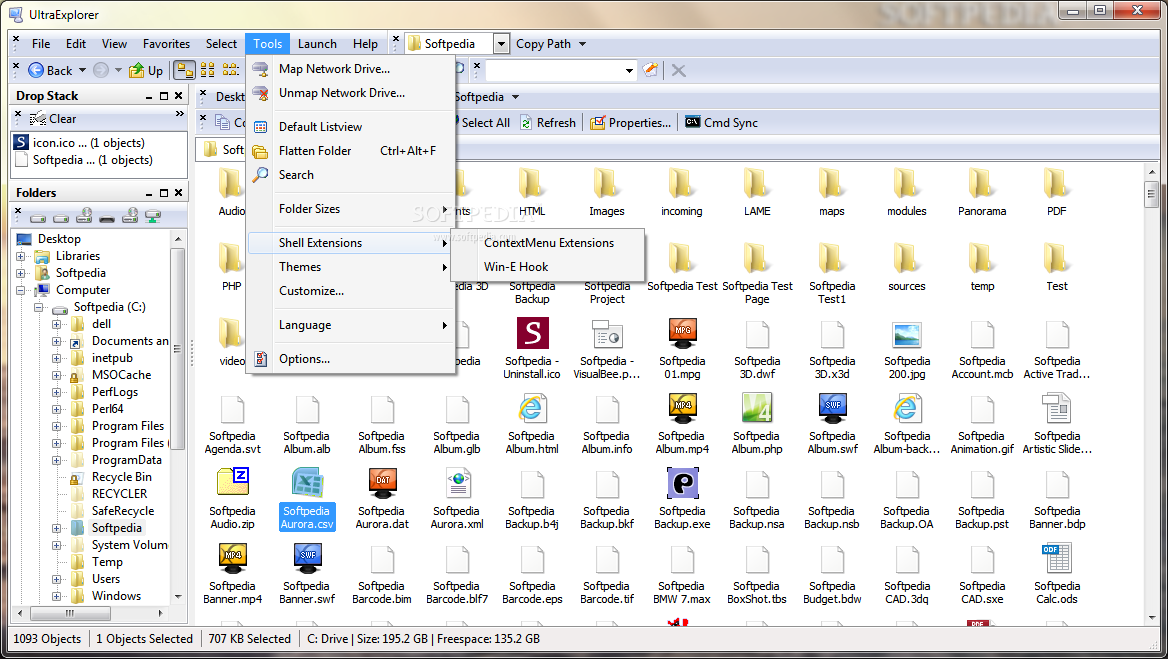
Task: Click the empty address input field
Action: (555, 71)
